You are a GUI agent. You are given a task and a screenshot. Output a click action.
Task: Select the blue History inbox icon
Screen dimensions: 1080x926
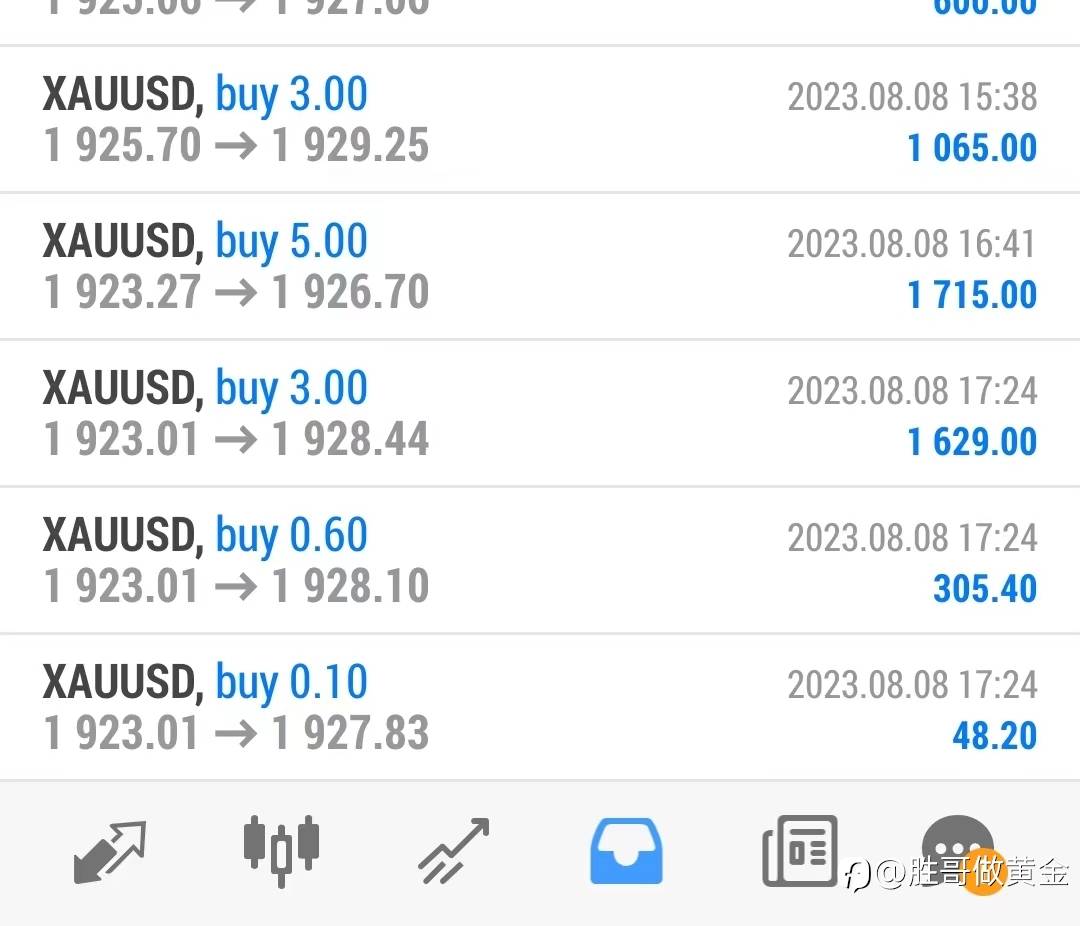pos(626,851)
